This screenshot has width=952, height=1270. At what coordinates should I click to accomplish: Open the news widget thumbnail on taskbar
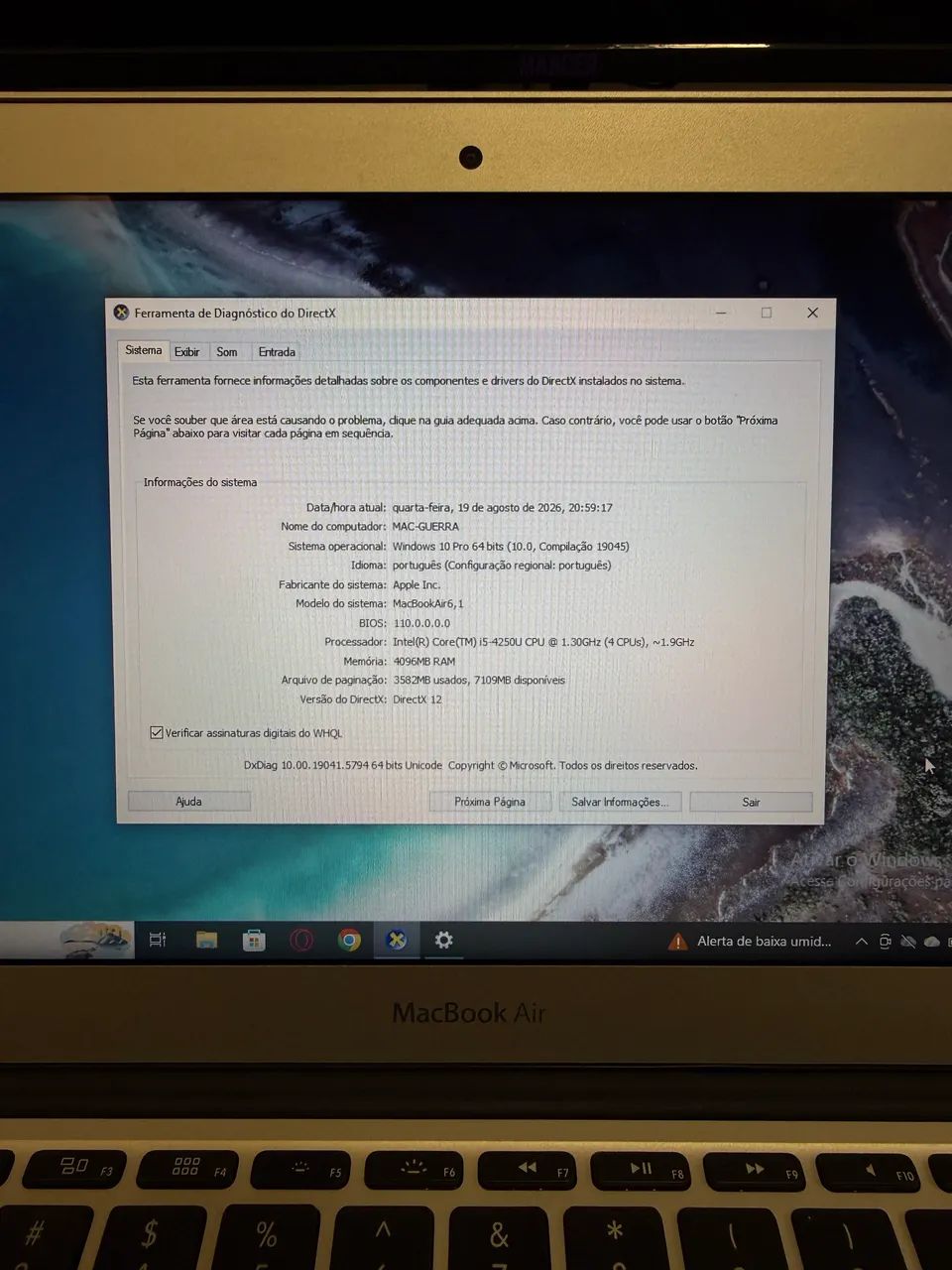click(x=95, y=939)
